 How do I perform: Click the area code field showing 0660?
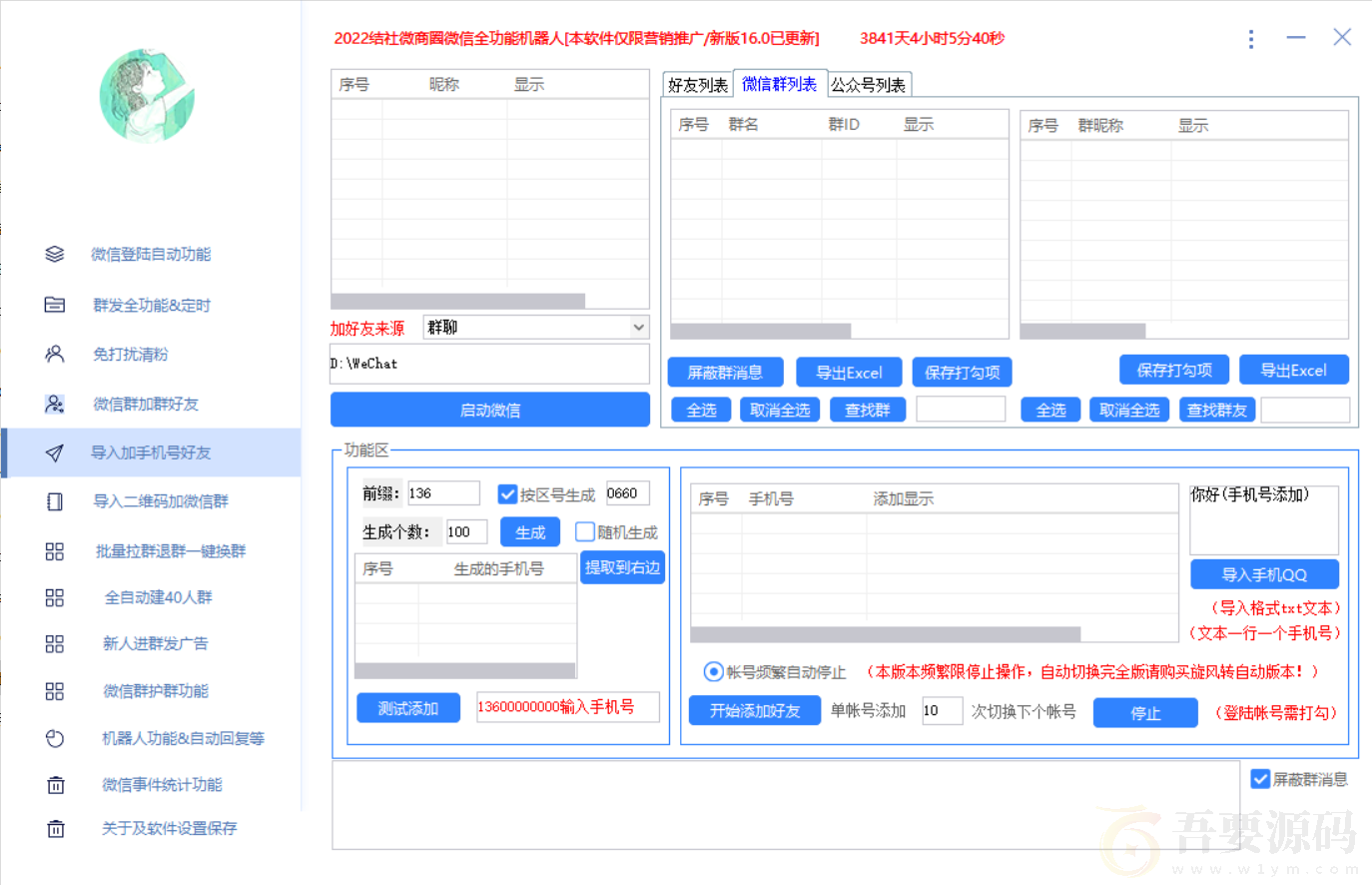(x=628, y=493)
